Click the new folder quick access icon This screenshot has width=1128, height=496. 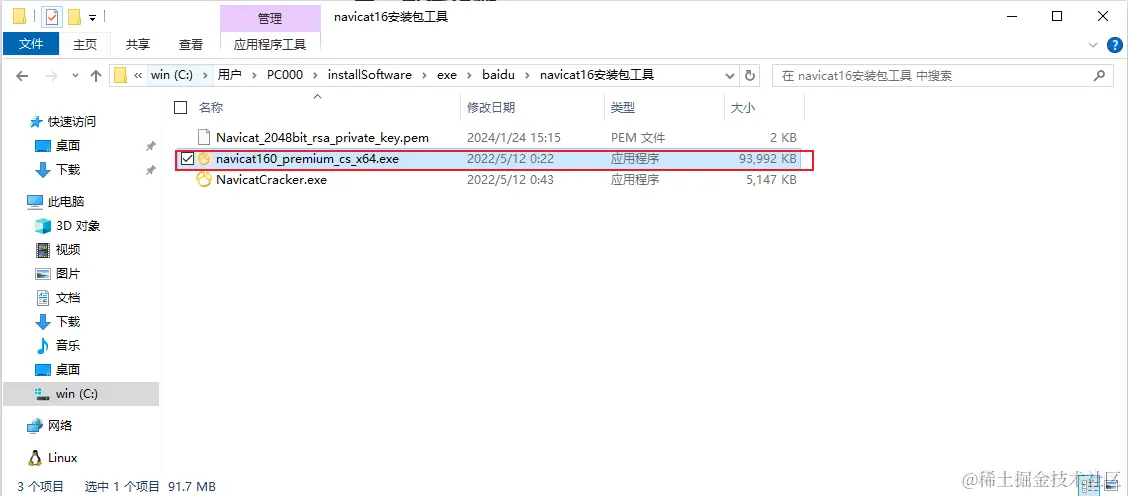[73, 17]
